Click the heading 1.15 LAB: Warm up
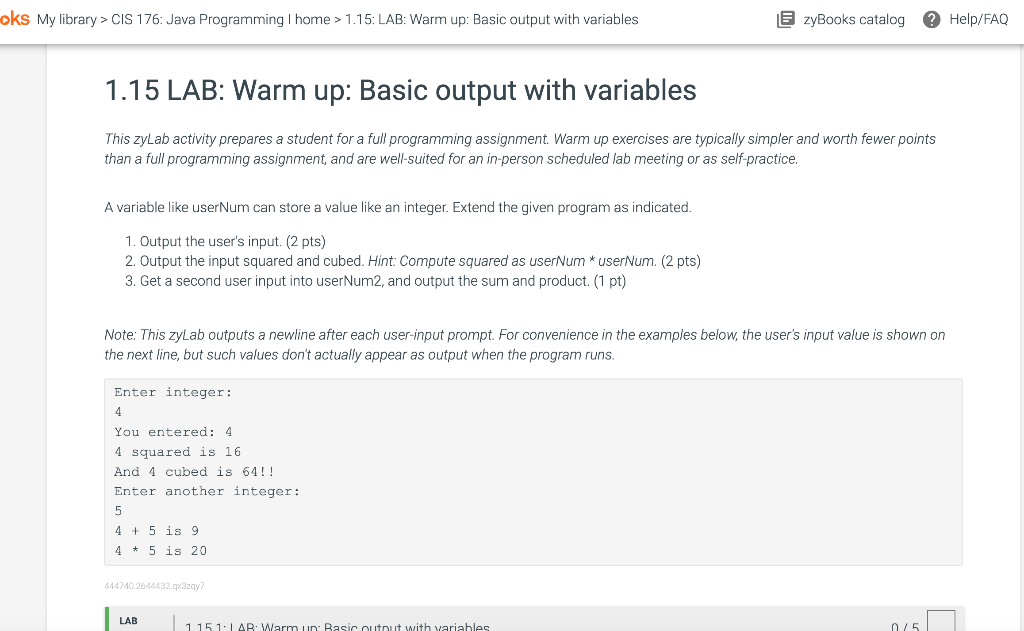Screen dimensions: 1024x631 click(399, 90)
